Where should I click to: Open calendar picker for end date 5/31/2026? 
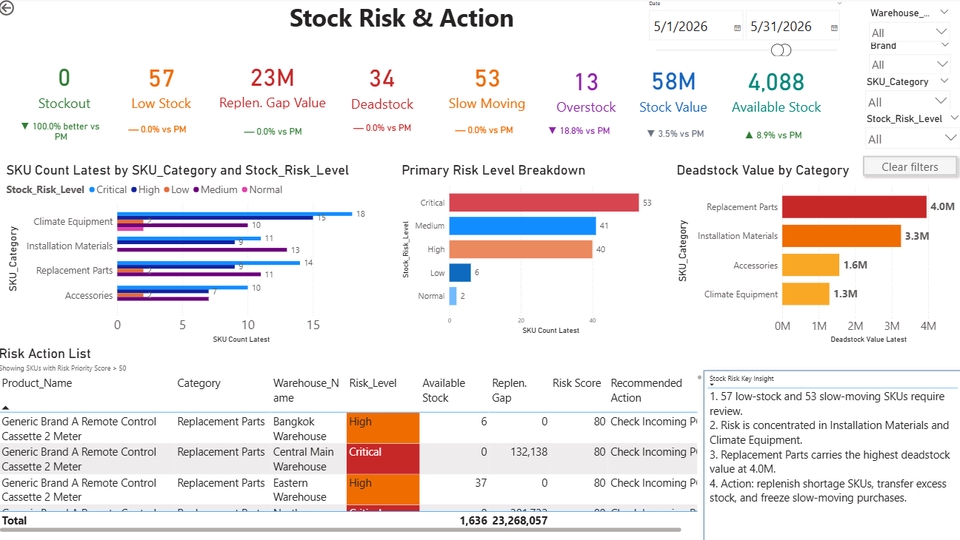click(834, 28)
